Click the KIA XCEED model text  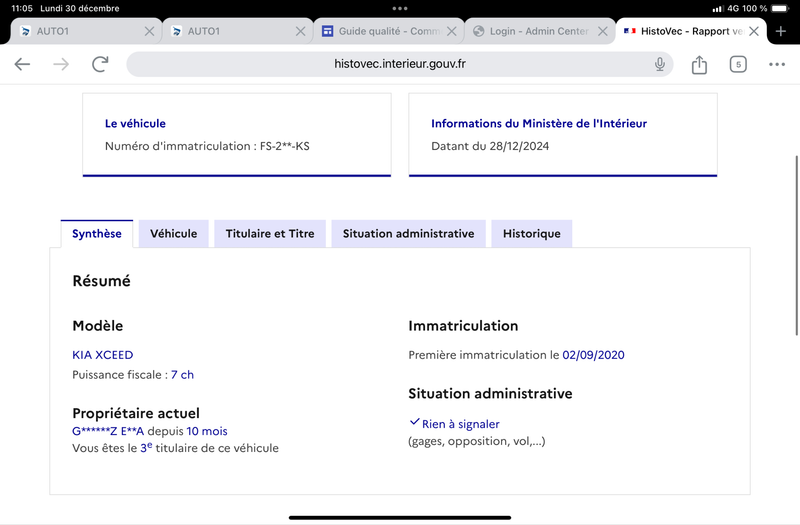click(x=103, y=355)
